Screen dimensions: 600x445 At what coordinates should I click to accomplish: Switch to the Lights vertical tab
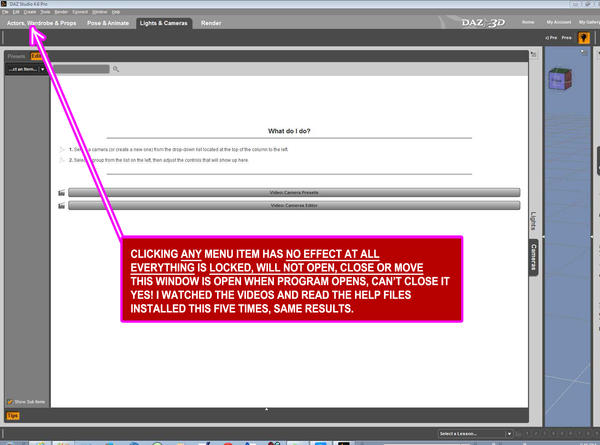(x=533, y=221)
